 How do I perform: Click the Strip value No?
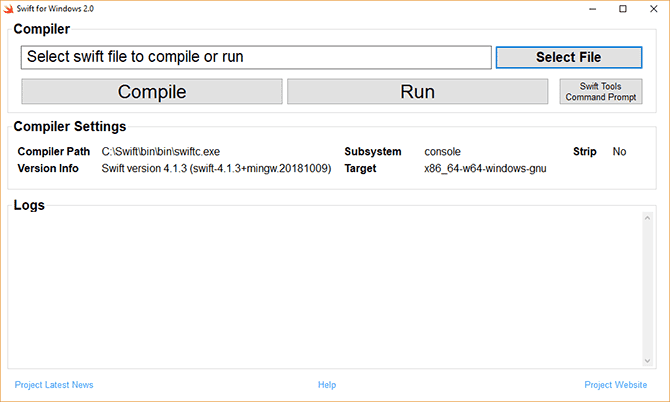pyautogui.click(x=619, y=152)
